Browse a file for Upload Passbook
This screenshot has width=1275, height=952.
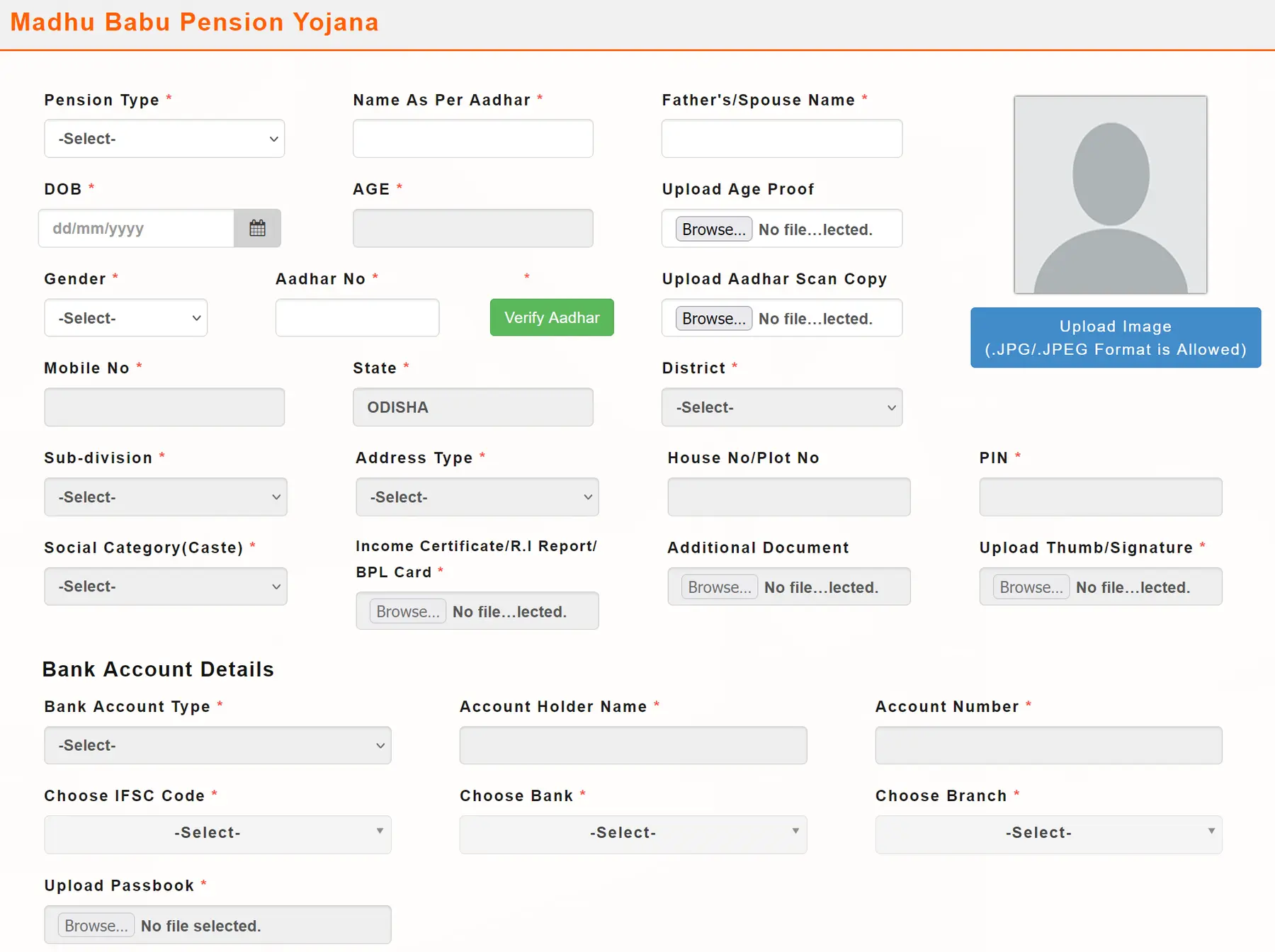(96, 925)
